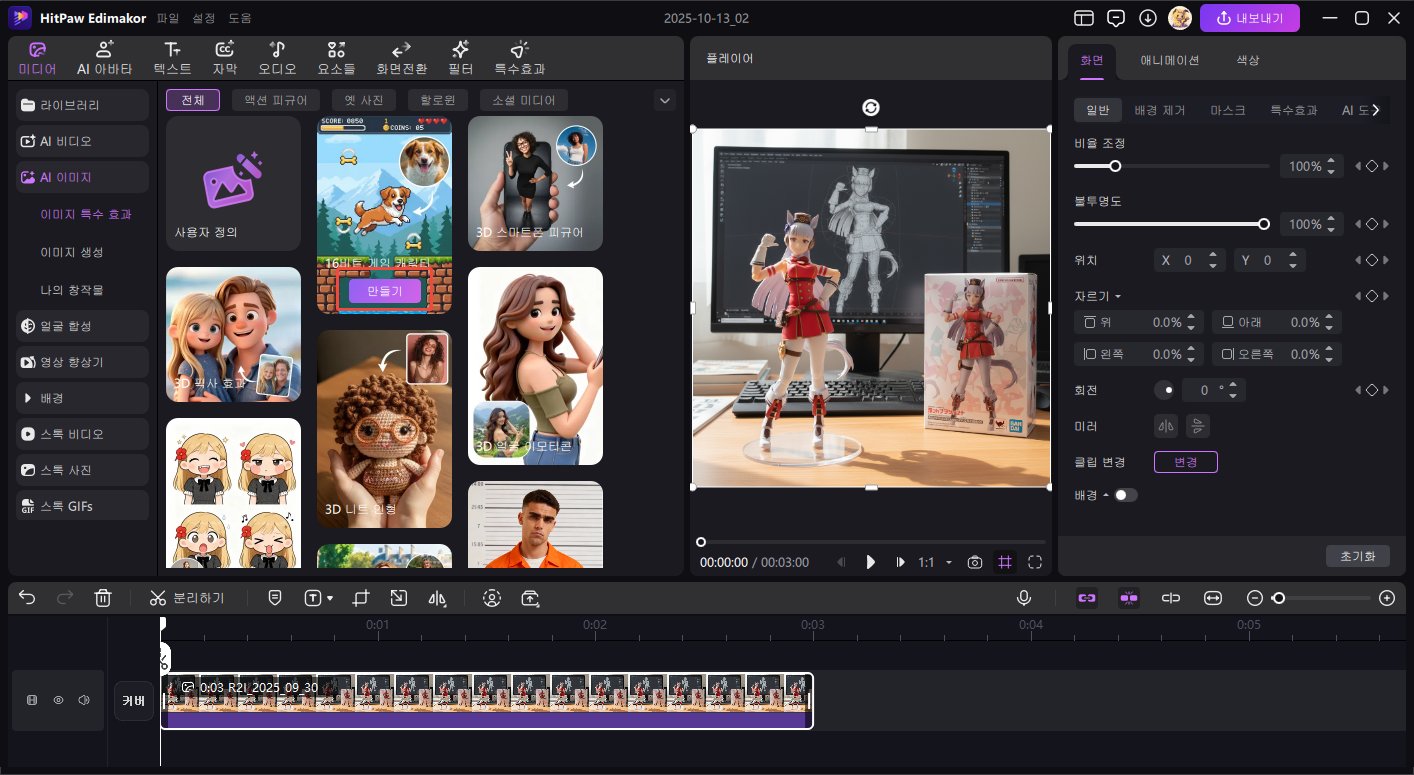The height and width of the screenshot is (775, 1414).
Task: Select the 3D 니트 인형 effect thumbnail
Action: [384, 428]
